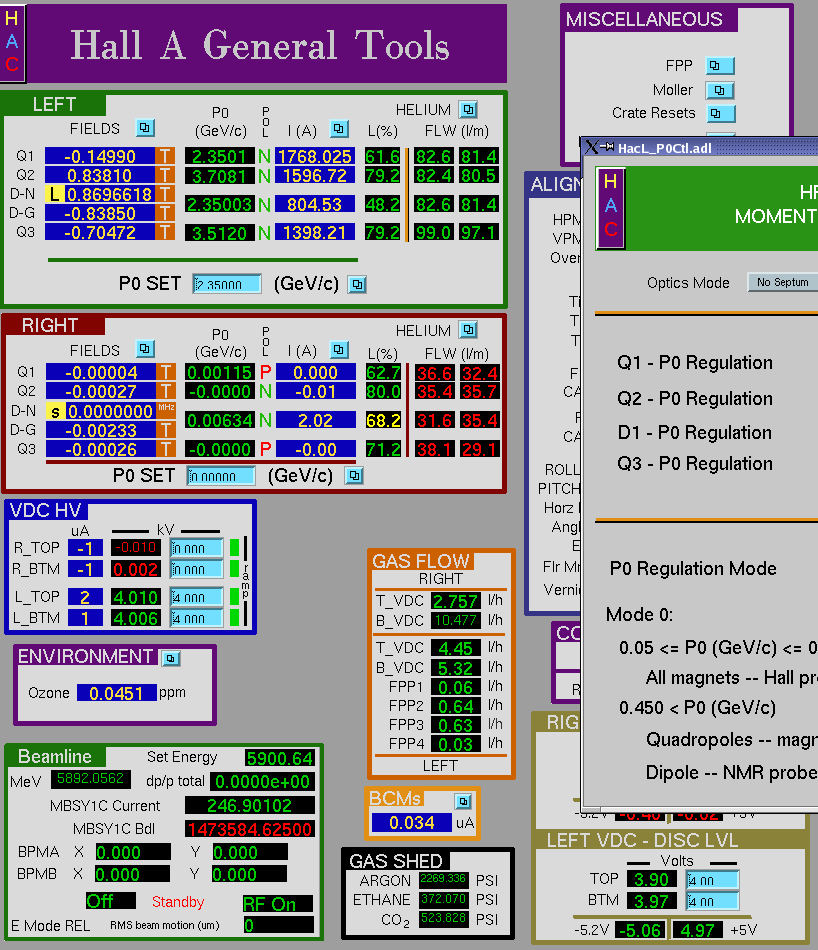Edit L_BTM VDC HV setpoint field
Viewport: 818px width, 950px height.
(x=196, y=618)
